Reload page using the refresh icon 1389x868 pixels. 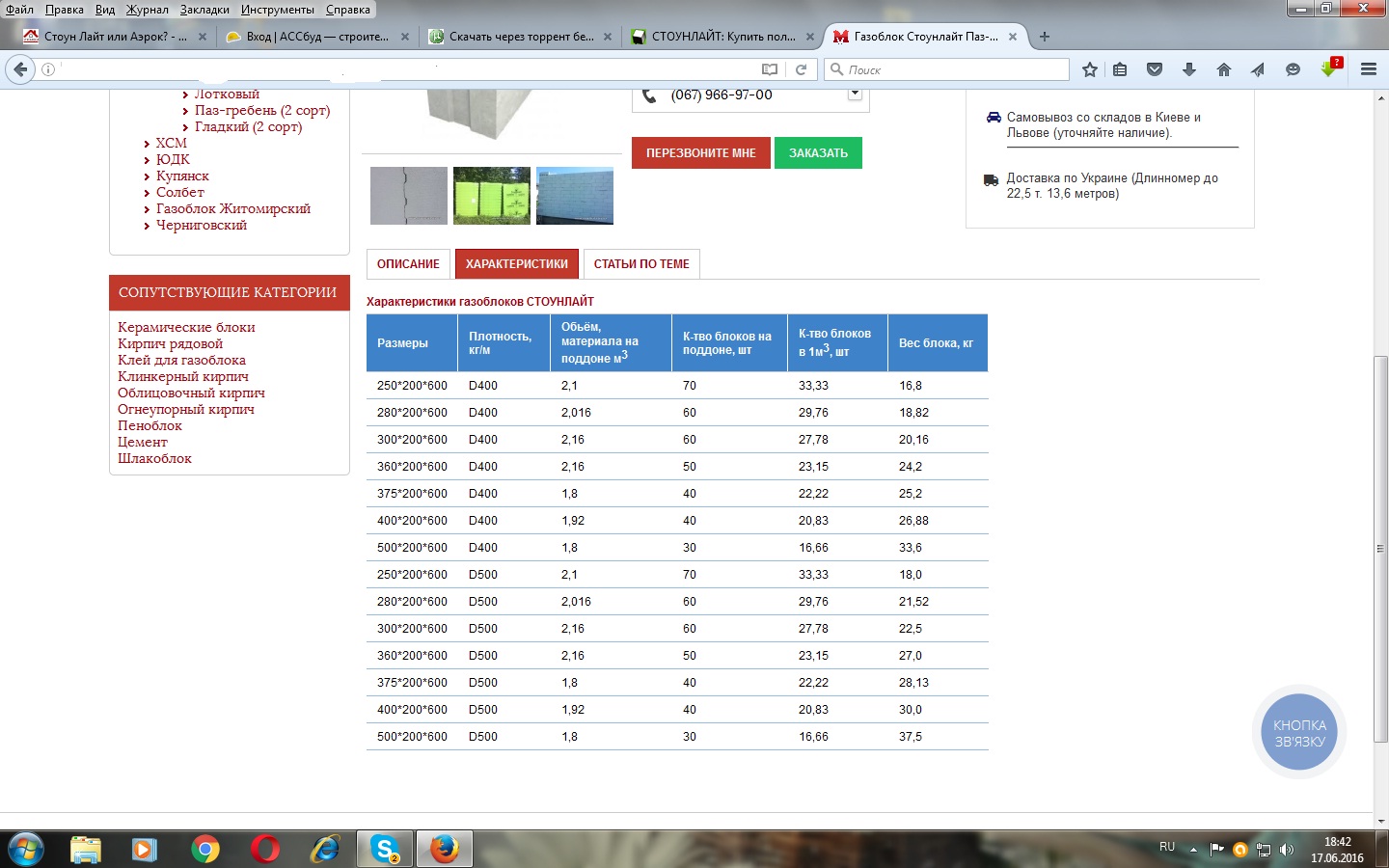tap(801, 69)
